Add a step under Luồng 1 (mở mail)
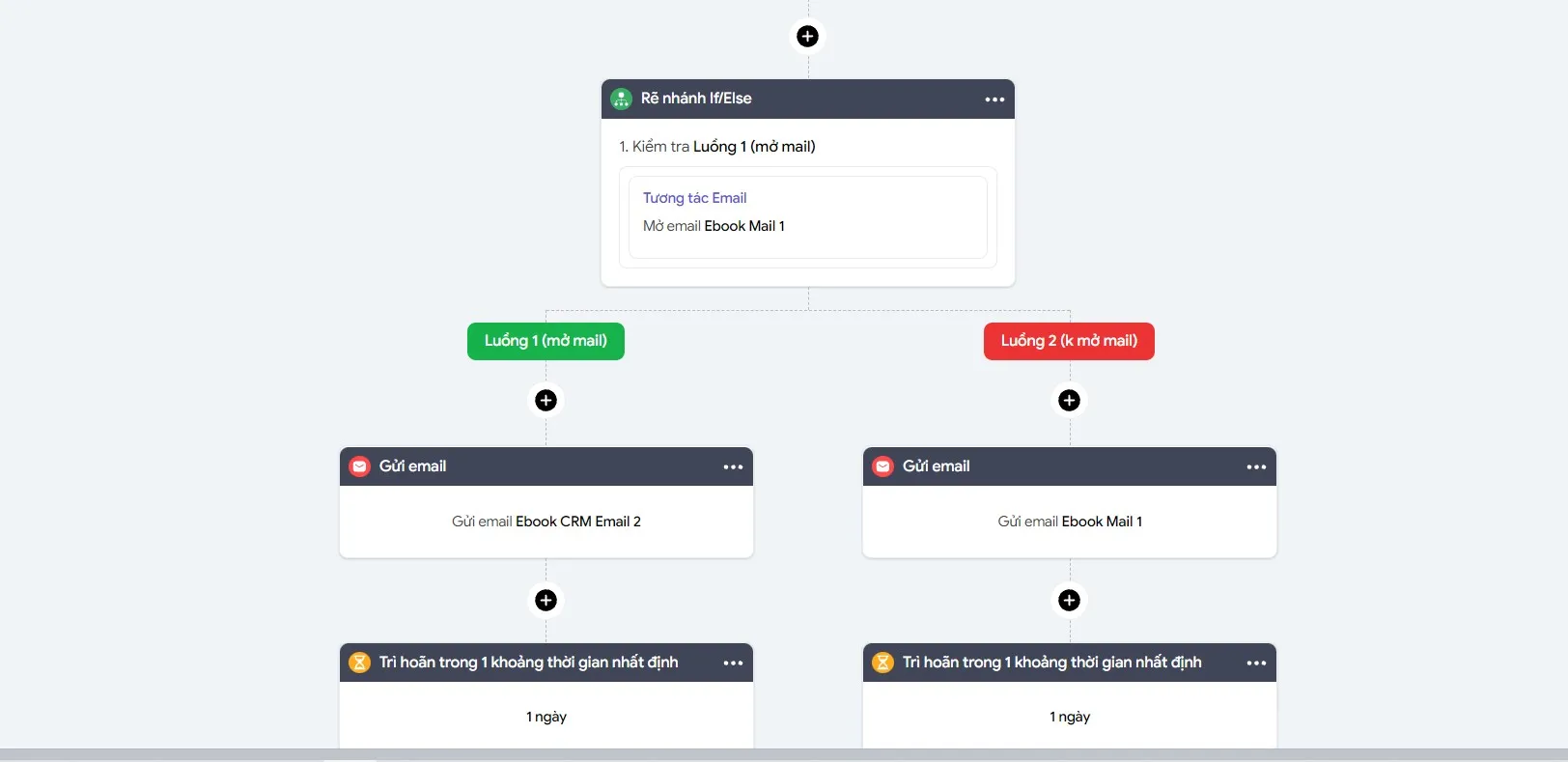 pyautogui.click(x=546, y=401)
